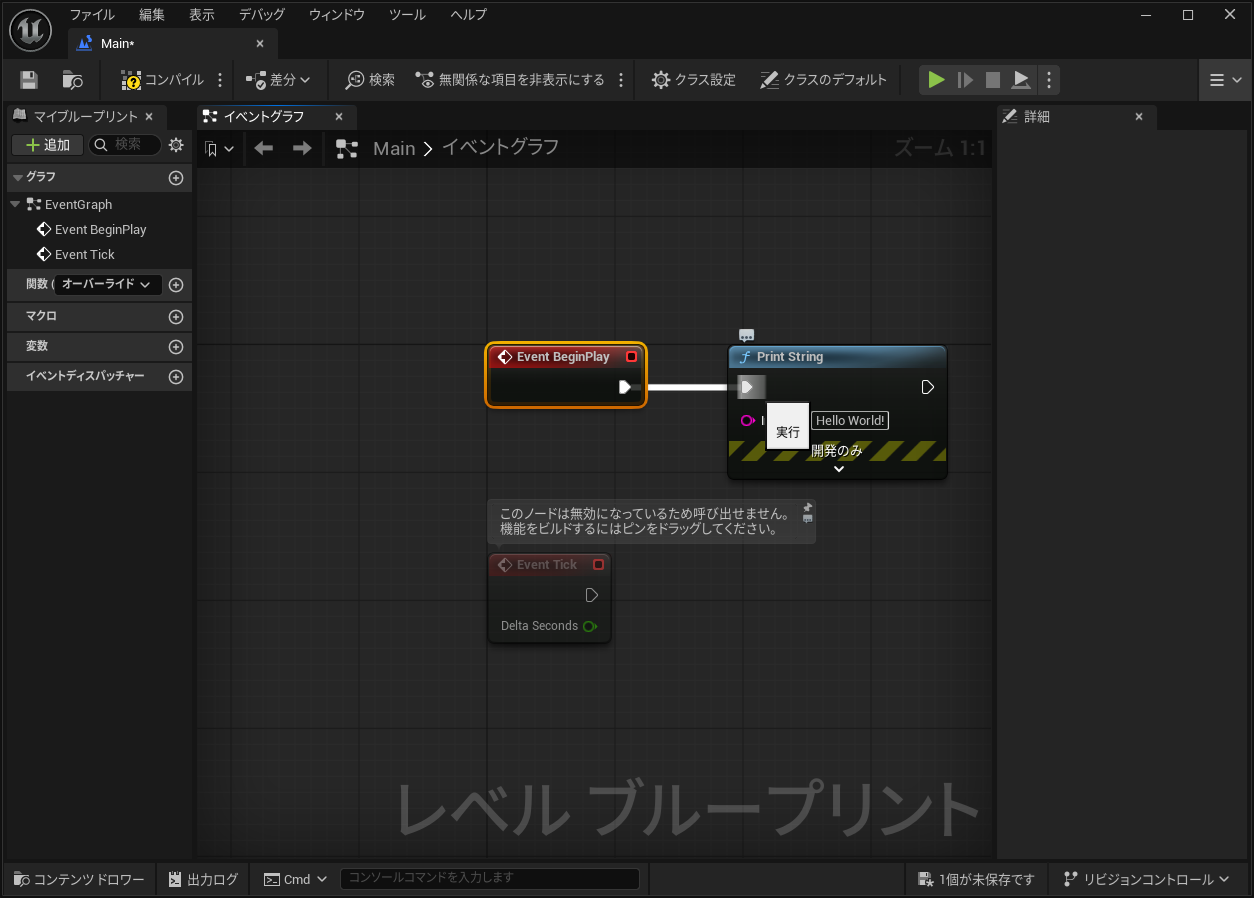
Task: Click the Main breadcrumb link
Action: (394, 148)
